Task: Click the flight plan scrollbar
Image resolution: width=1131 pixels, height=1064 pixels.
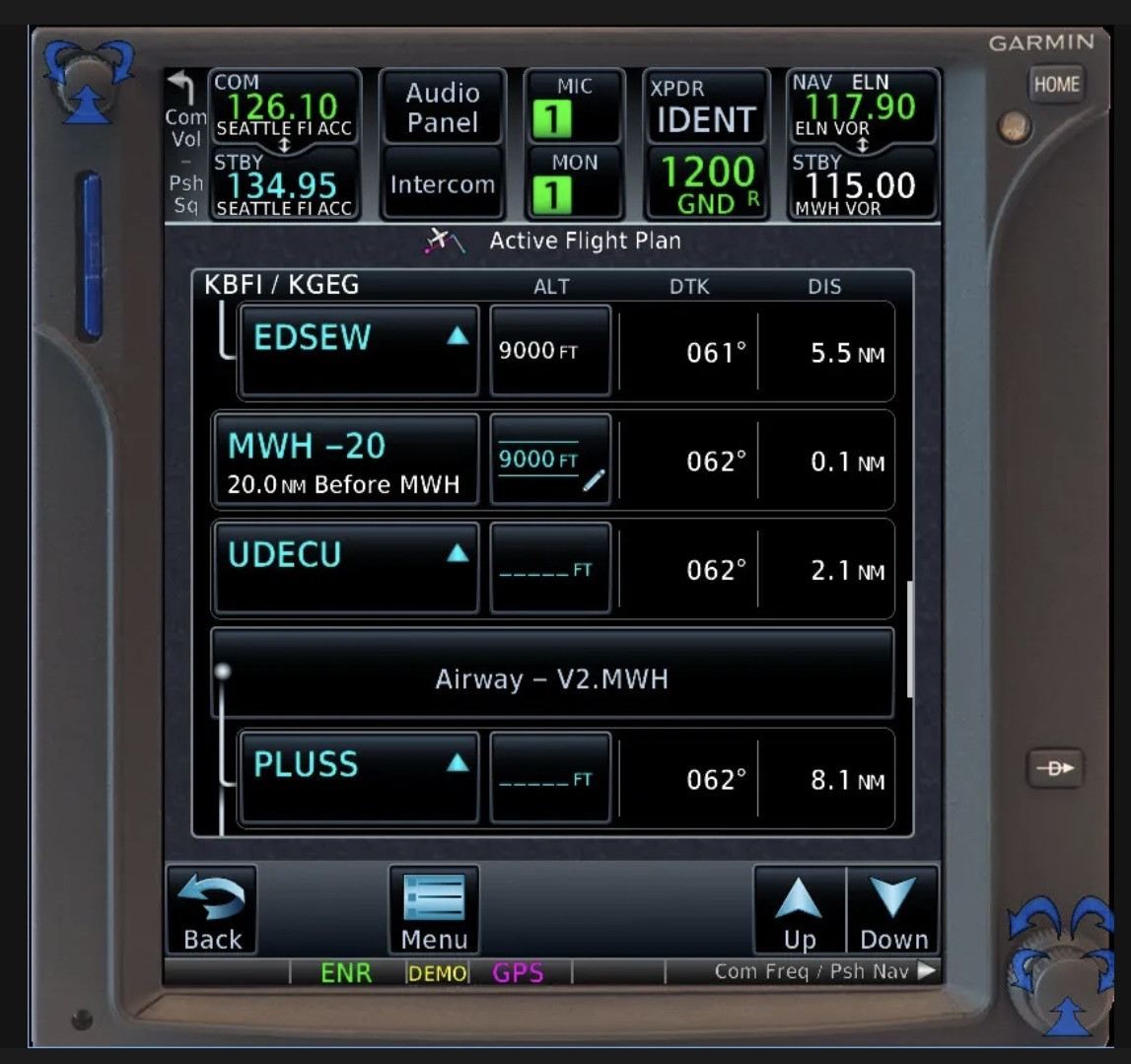Action: tap(909, 639)
